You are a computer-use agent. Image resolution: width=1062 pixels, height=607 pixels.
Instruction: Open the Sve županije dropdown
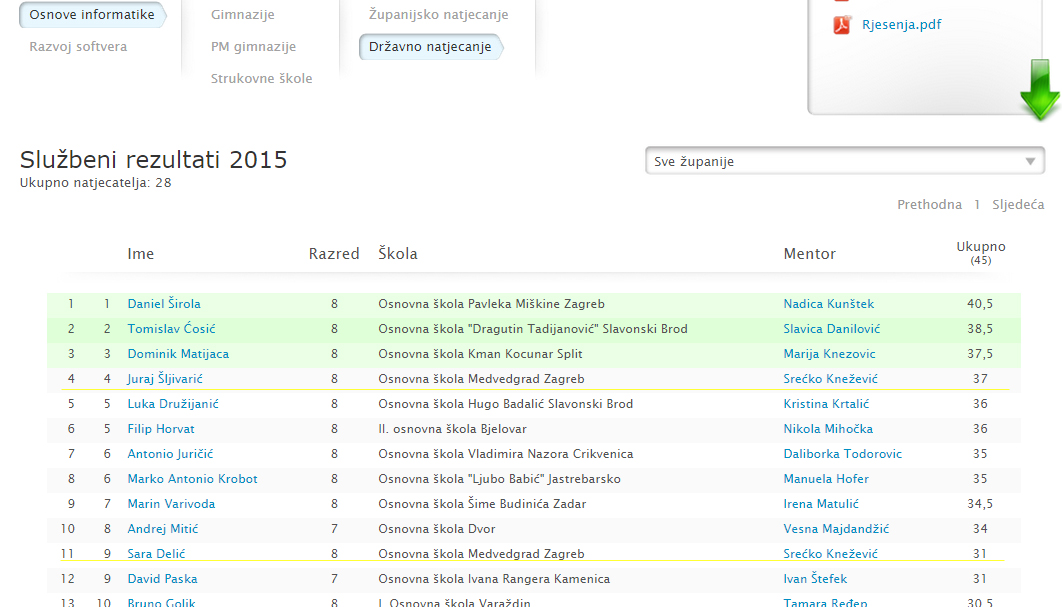click(844, 161)
